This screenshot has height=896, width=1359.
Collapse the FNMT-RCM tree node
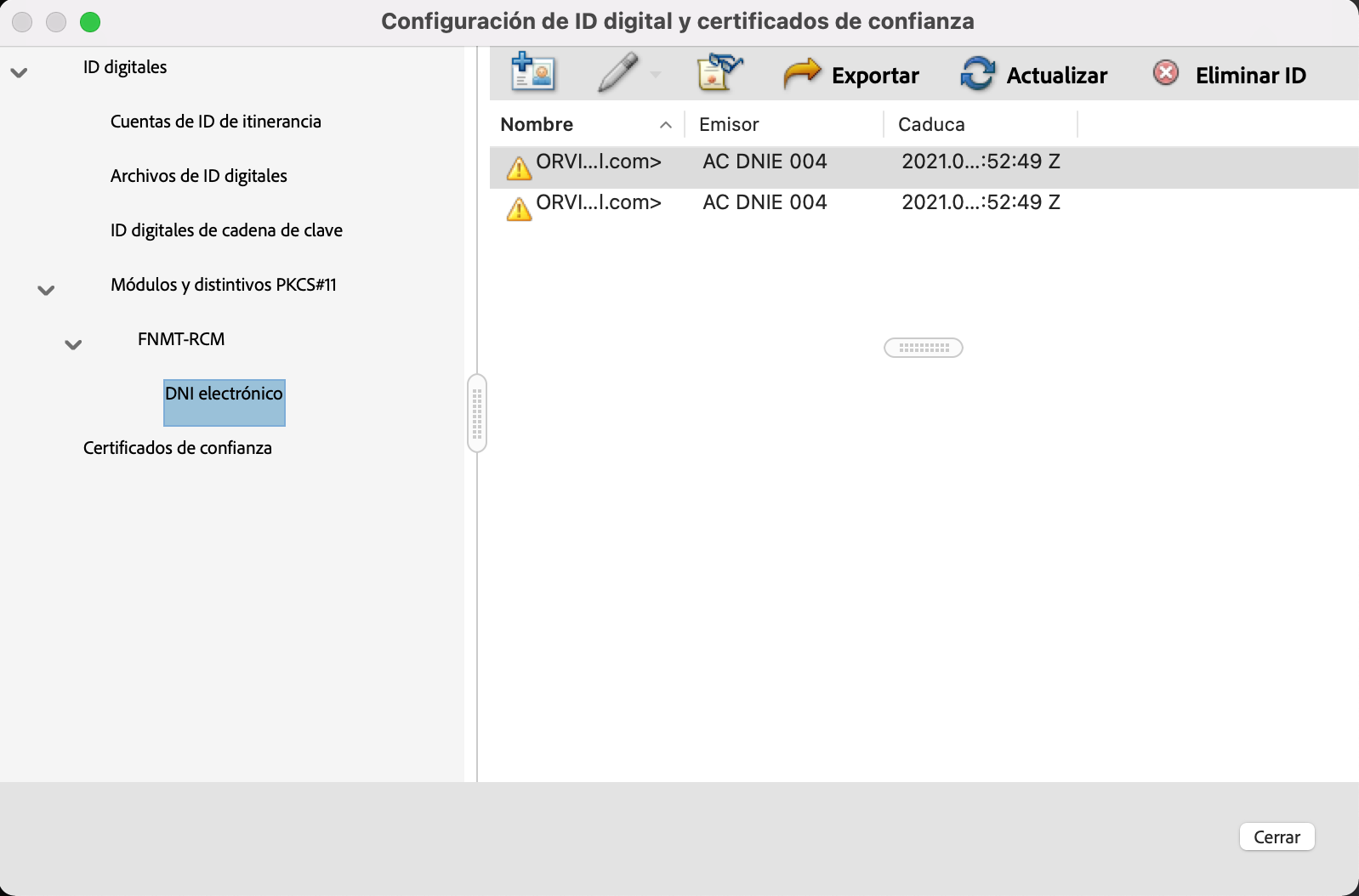point(73,345)
